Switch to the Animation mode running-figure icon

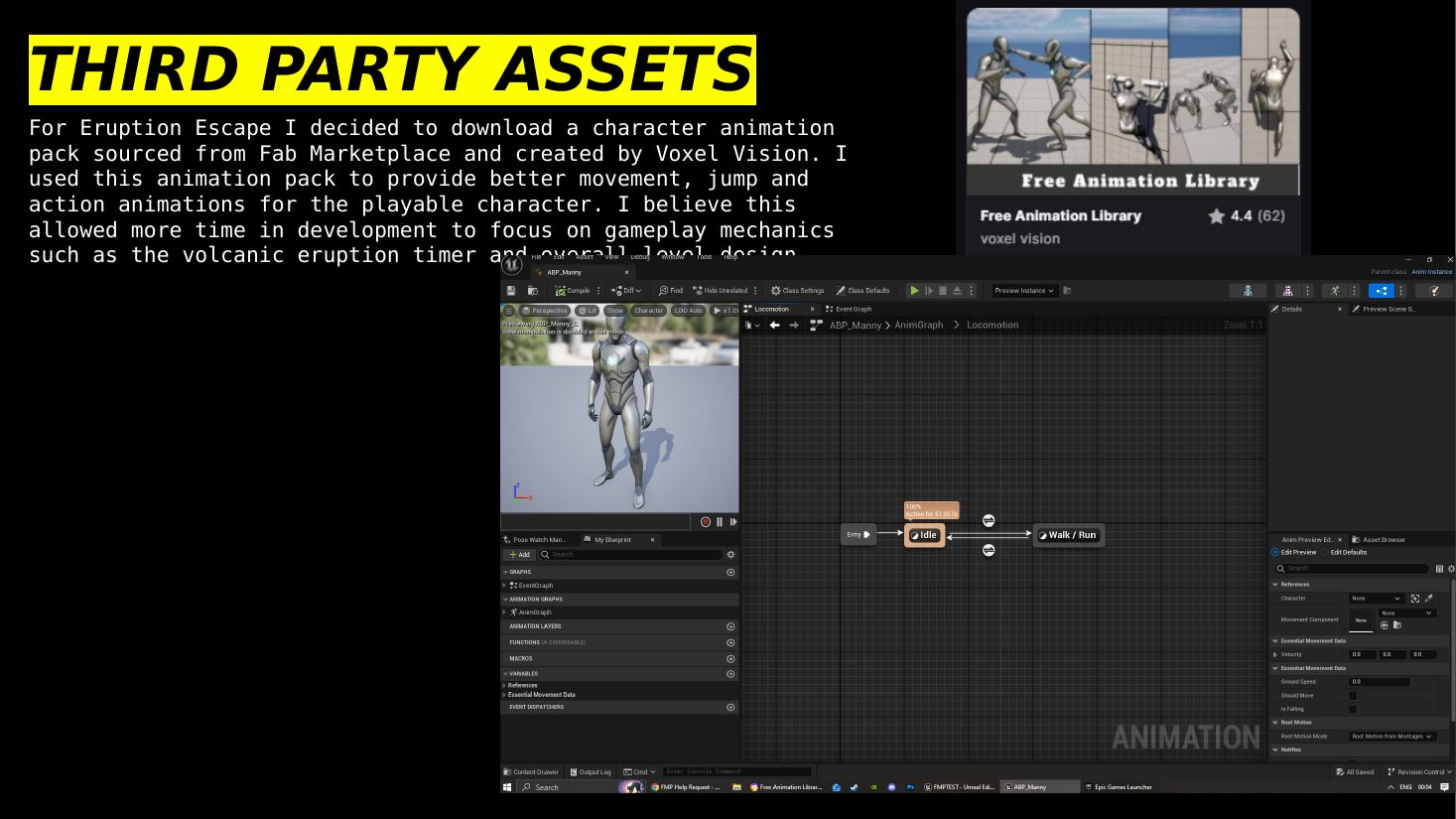click(1335, 291)
